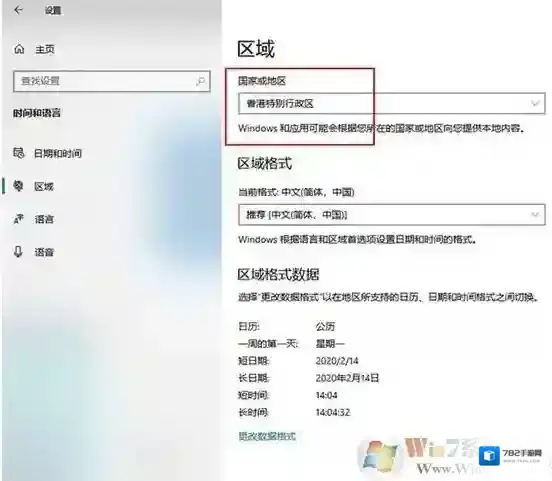
Task: Open the 日期和时间 section
Action: click(x=58, y=154)
